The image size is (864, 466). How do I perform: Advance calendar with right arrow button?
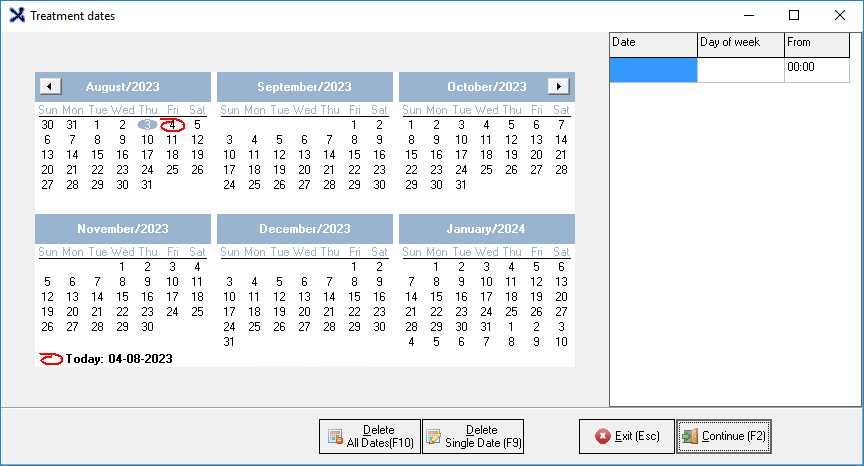click(x=559, y=87)
